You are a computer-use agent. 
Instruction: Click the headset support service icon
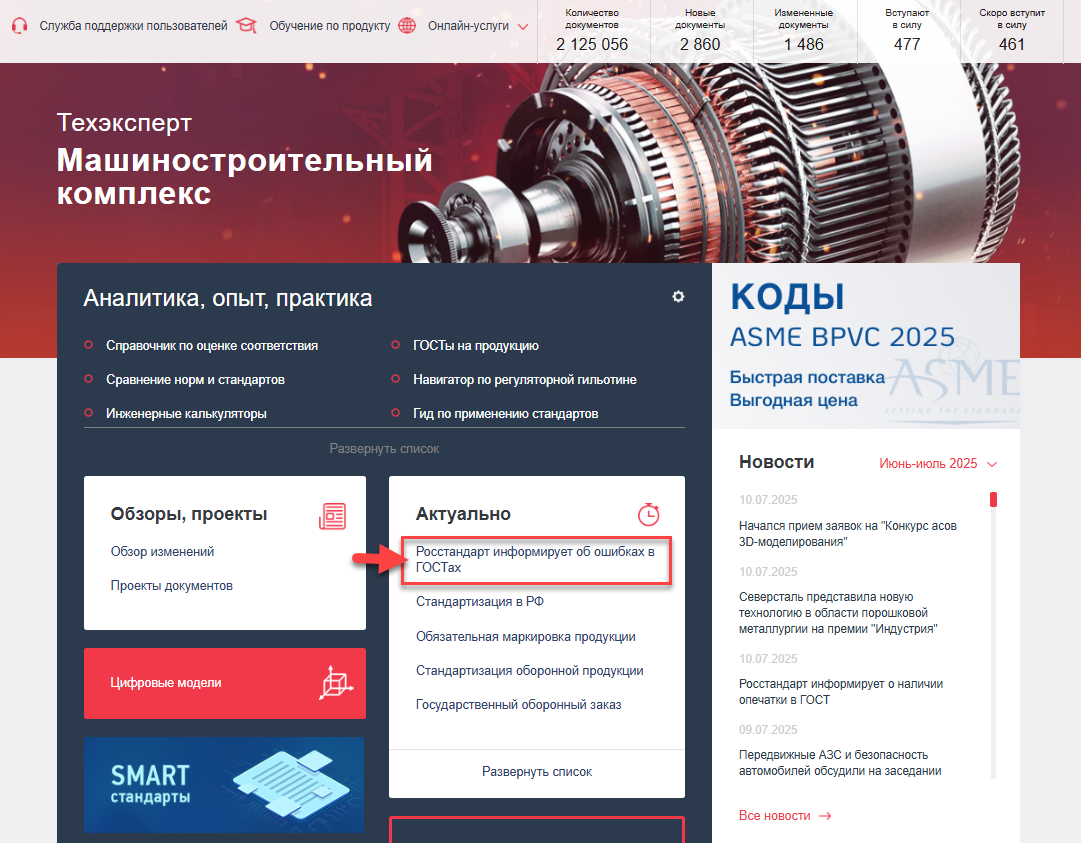click(x=19, y=26)
